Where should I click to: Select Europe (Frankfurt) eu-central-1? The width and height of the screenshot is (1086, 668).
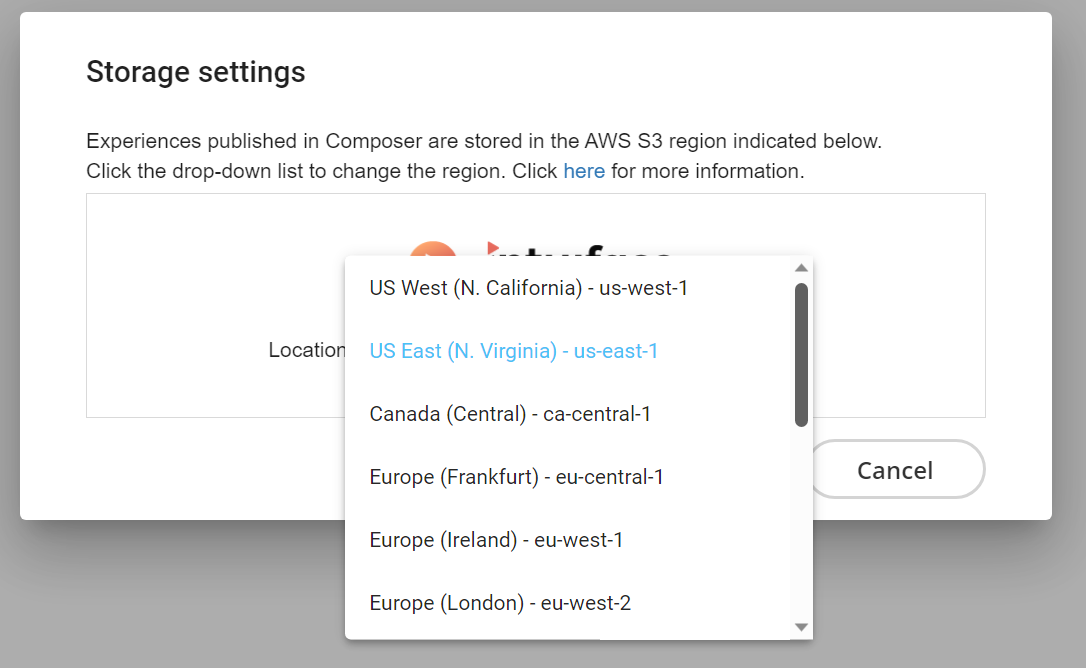click(567, 477)
